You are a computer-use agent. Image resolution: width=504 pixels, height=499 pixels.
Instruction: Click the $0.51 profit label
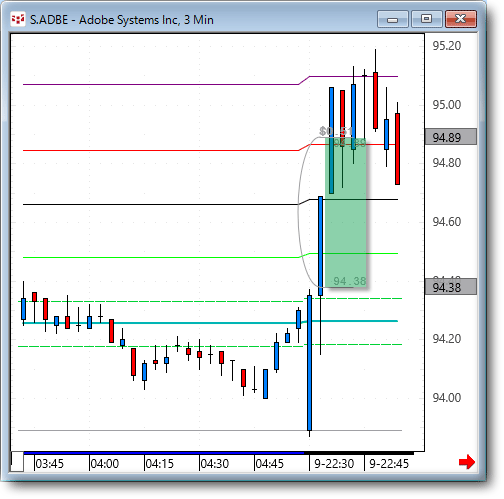pyautogui.click(x=336, y=131)
